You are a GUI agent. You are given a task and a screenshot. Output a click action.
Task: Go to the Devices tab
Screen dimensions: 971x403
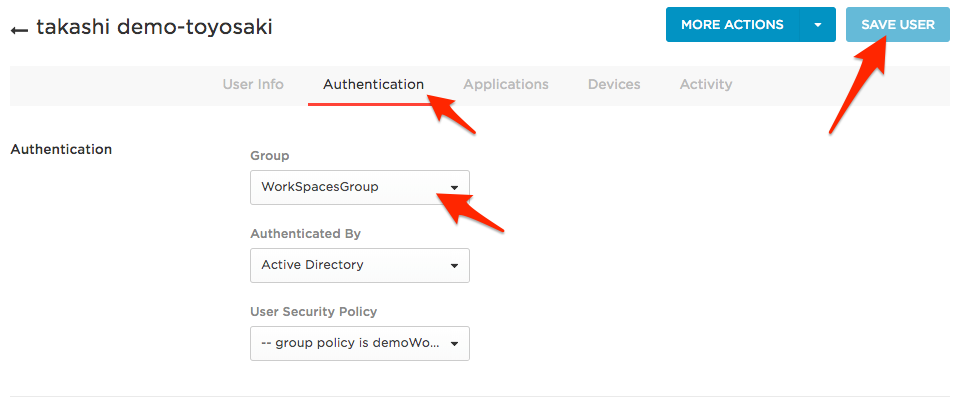[614, 85]
